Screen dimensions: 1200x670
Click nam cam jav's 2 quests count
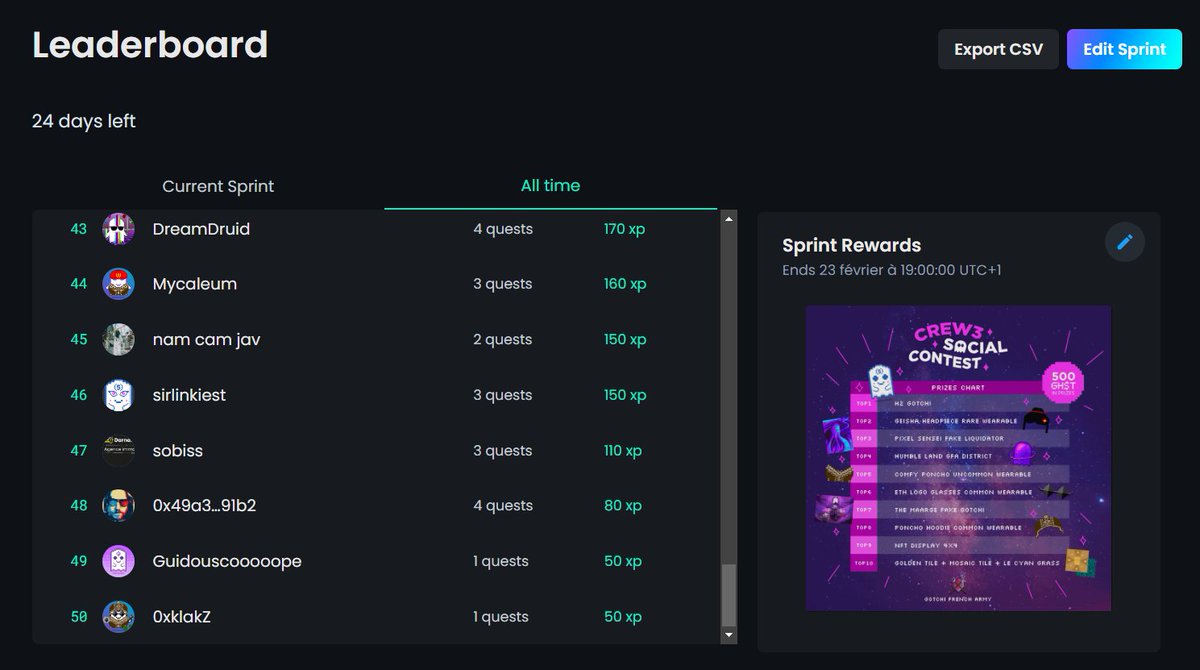[503, 340]
